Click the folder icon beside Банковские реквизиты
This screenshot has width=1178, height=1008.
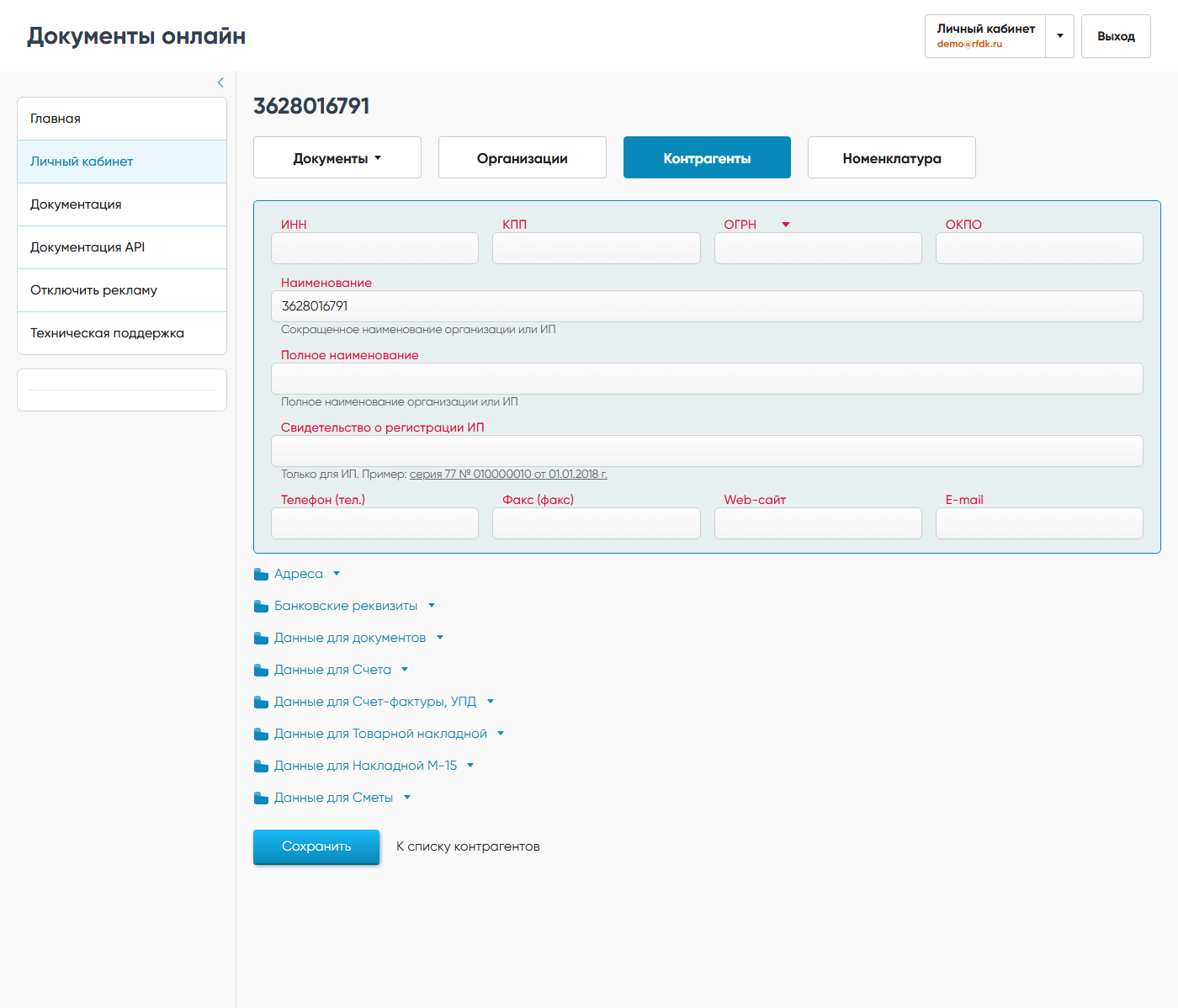[x=261, y=607]
